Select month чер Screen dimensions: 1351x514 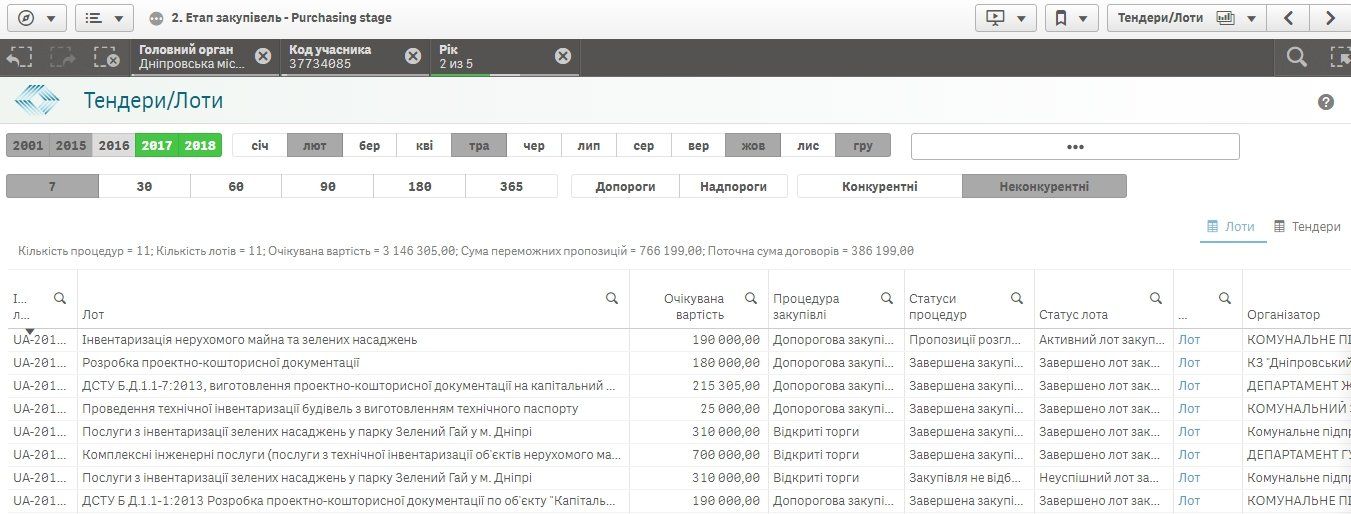click(x=534, y=146)
